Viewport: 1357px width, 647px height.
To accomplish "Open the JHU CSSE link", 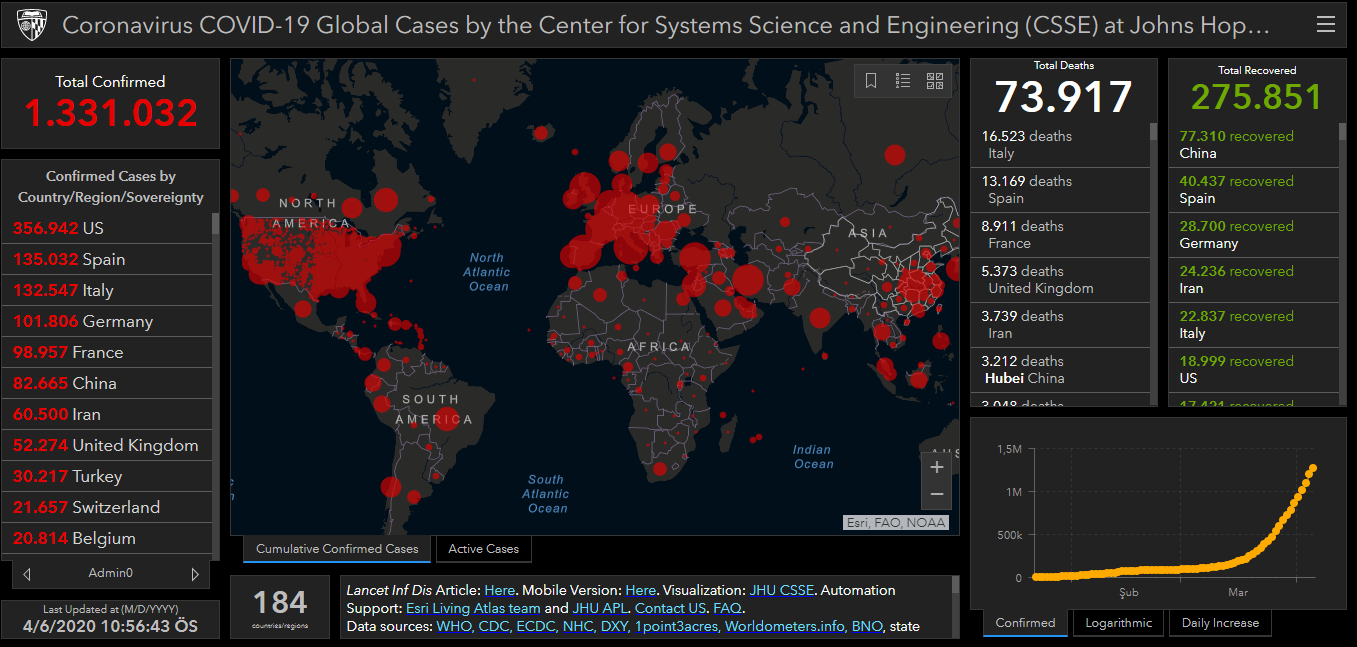I will click(782, 591).
